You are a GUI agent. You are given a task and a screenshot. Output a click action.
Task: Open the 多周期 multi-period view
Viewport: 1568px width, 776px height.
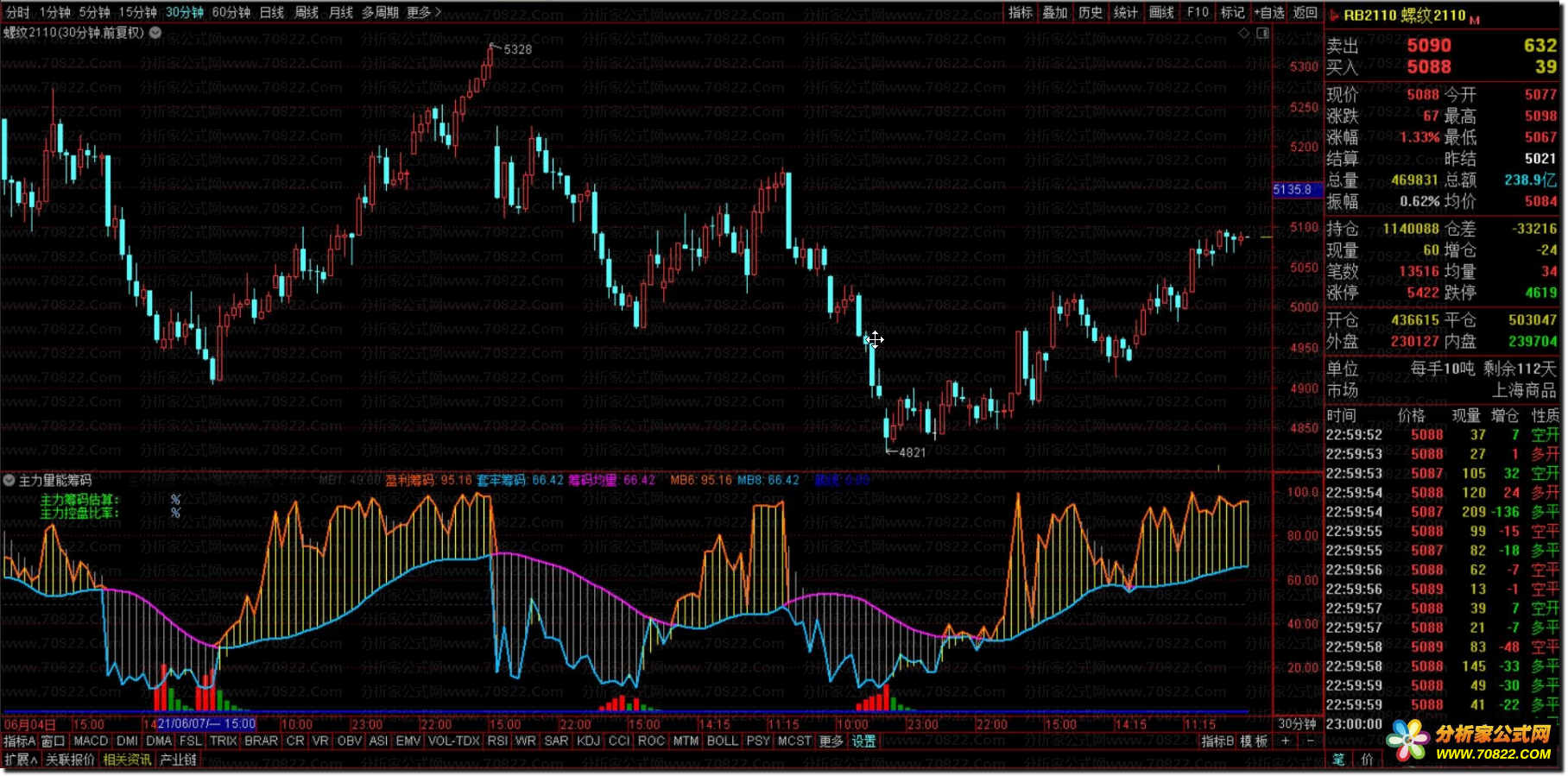[380, 12]
